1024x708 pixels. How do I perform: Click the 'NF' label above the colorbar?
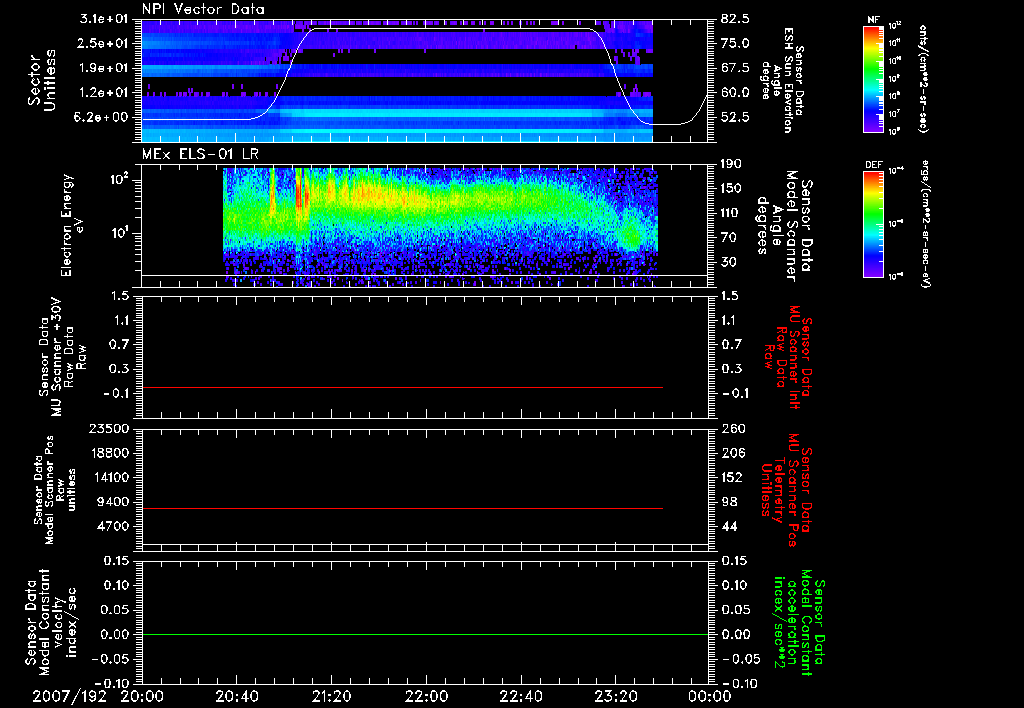873,20
